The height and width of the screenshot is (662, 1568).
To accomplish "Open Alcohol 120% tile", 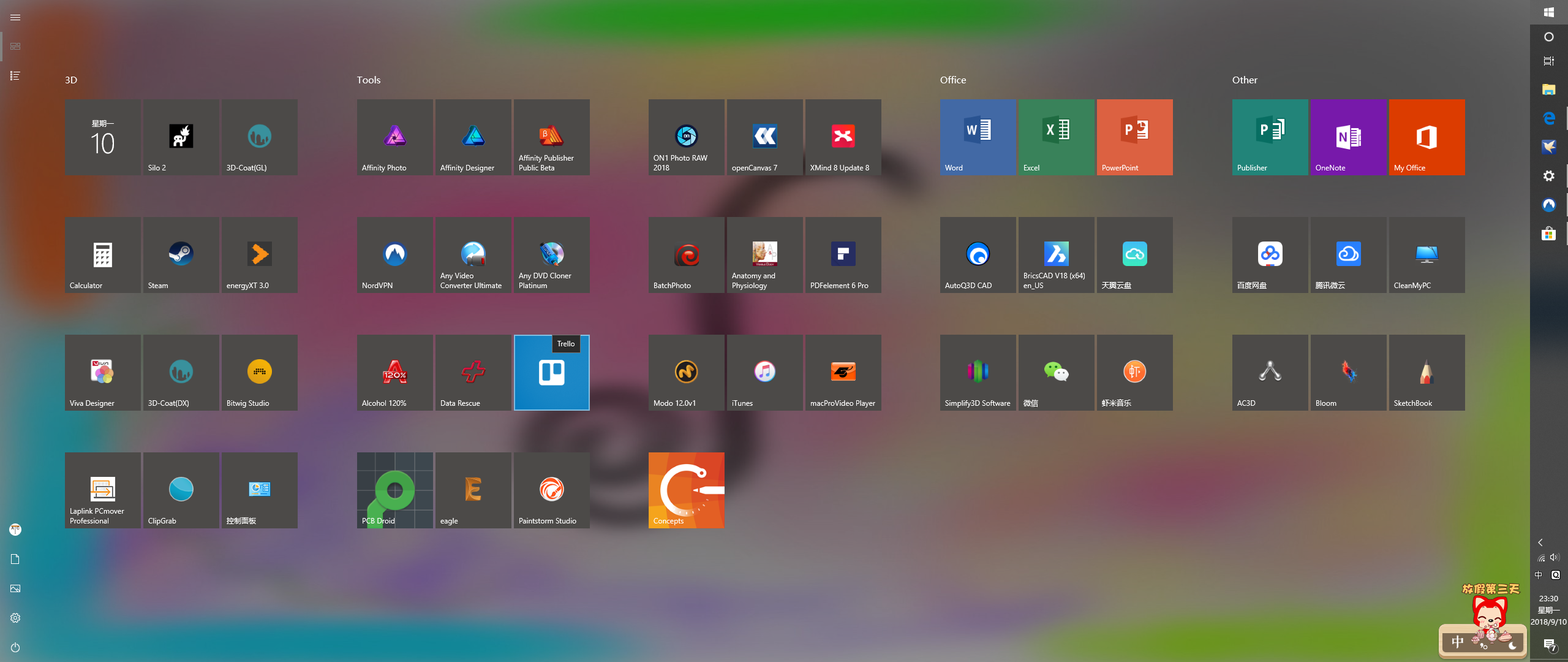I will [x=394, y=373].
